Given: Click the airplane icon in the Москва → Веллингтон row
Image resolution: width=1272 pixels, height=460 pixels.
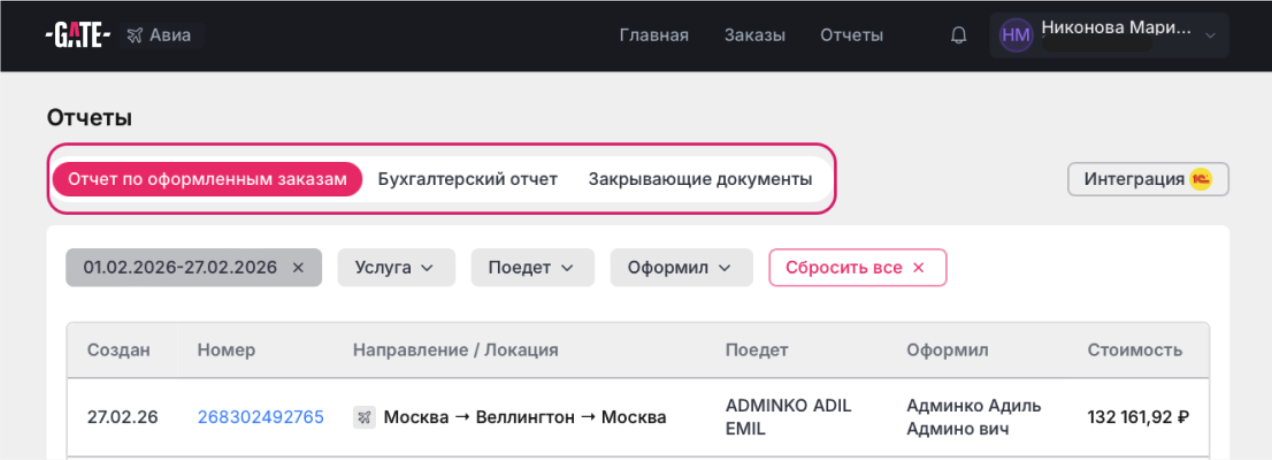Looking at the screenshot, I should click(x=364, y=418).
